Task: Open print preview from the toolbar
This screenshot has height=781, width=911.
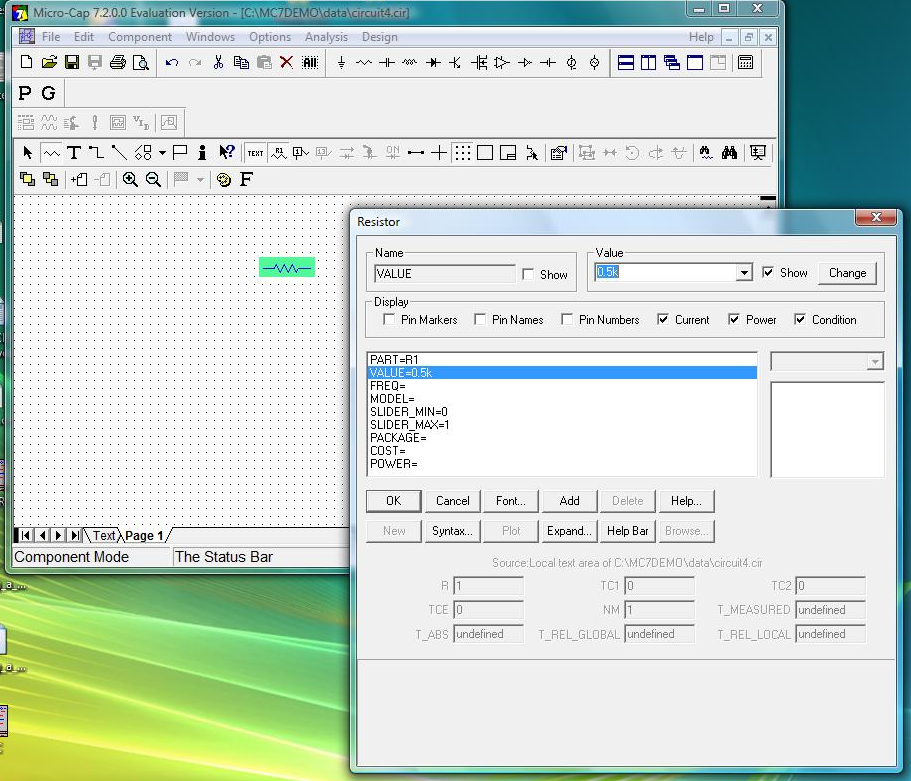Action: (141, 62)
